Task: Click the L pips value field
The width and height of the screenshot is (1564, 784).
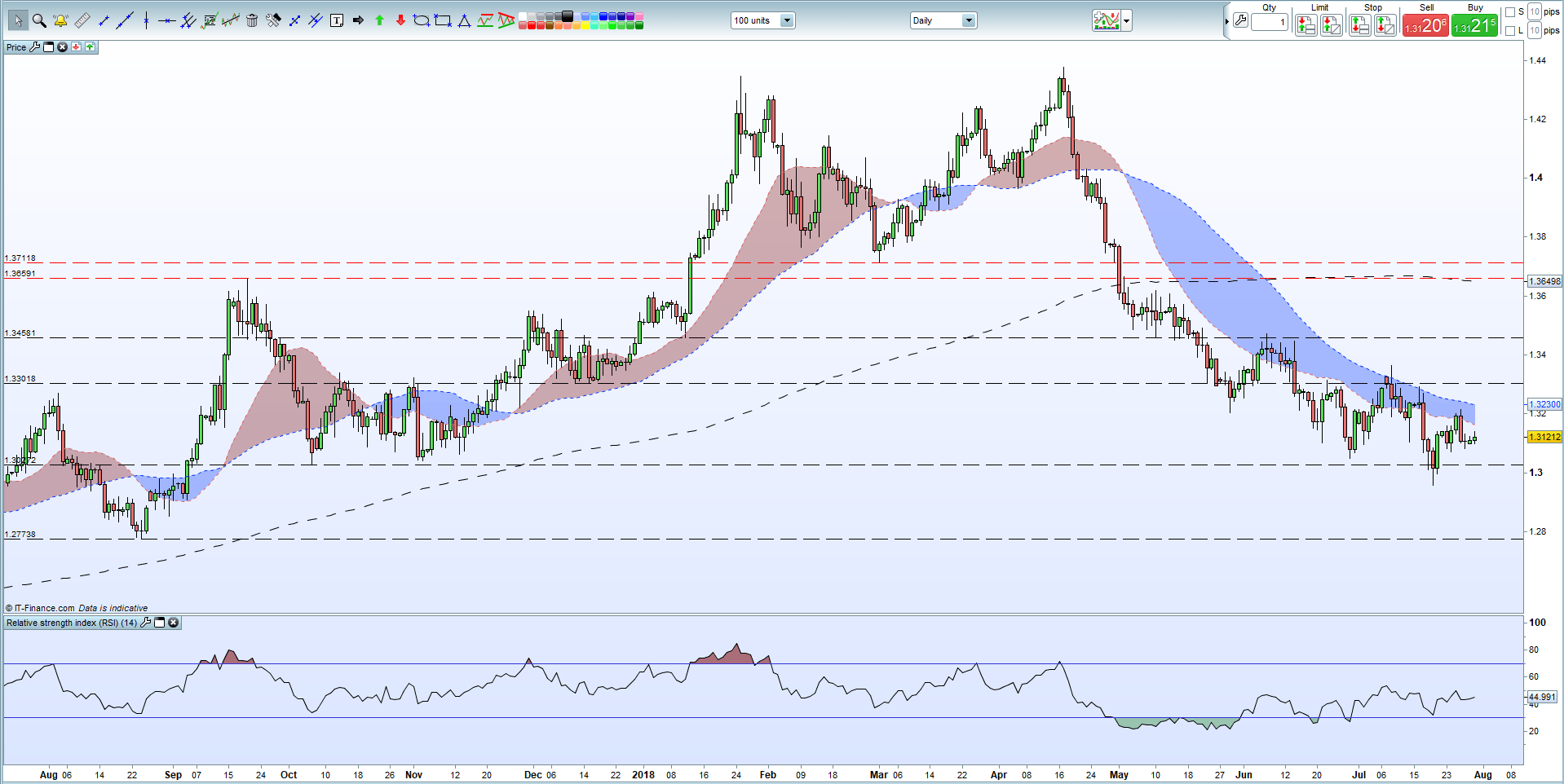Action: pos(1534,30)
